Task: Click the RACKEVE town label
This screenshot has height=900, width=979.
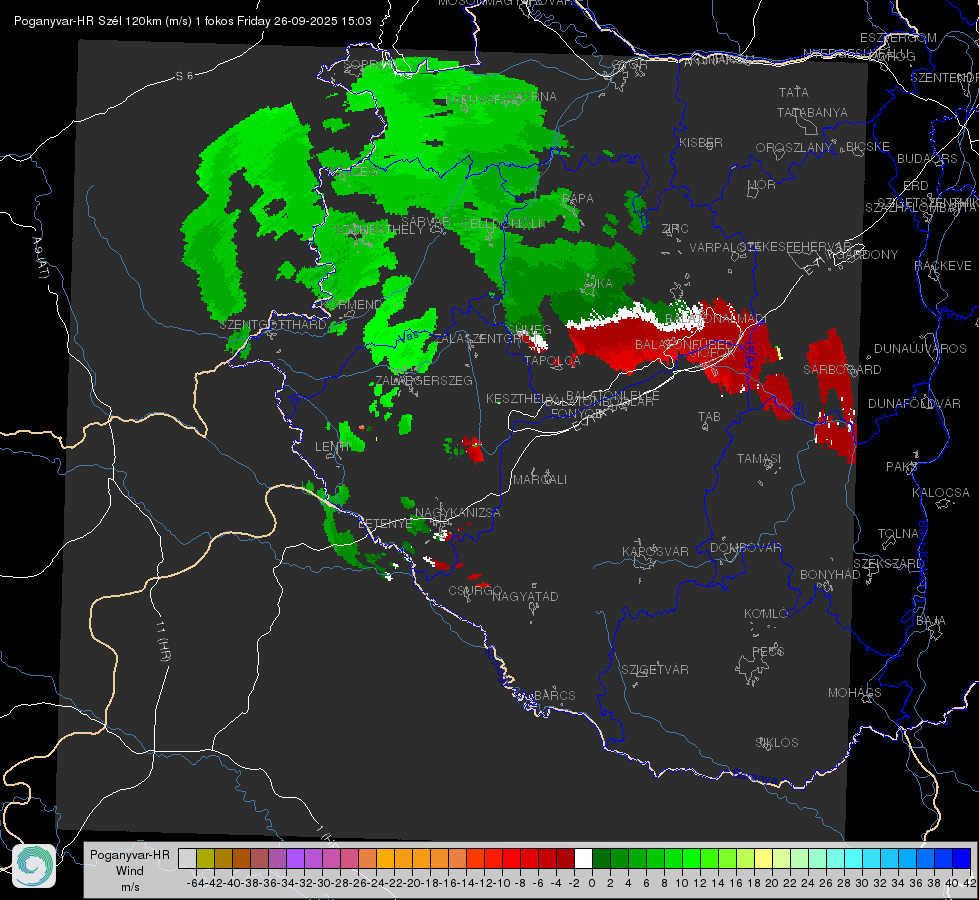Action: tap(943, 266)
